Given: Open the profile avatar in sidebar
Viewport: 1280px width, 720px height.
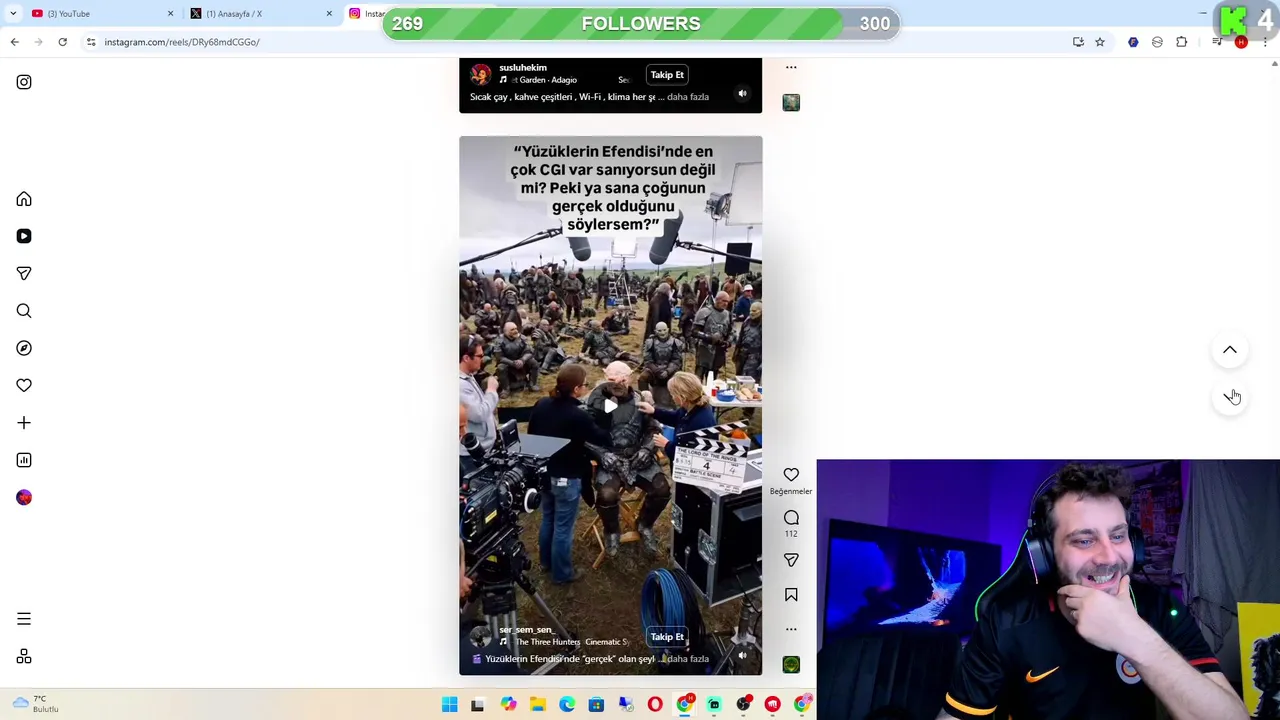Looking at the screenshot, I should (x=24, y=497).
